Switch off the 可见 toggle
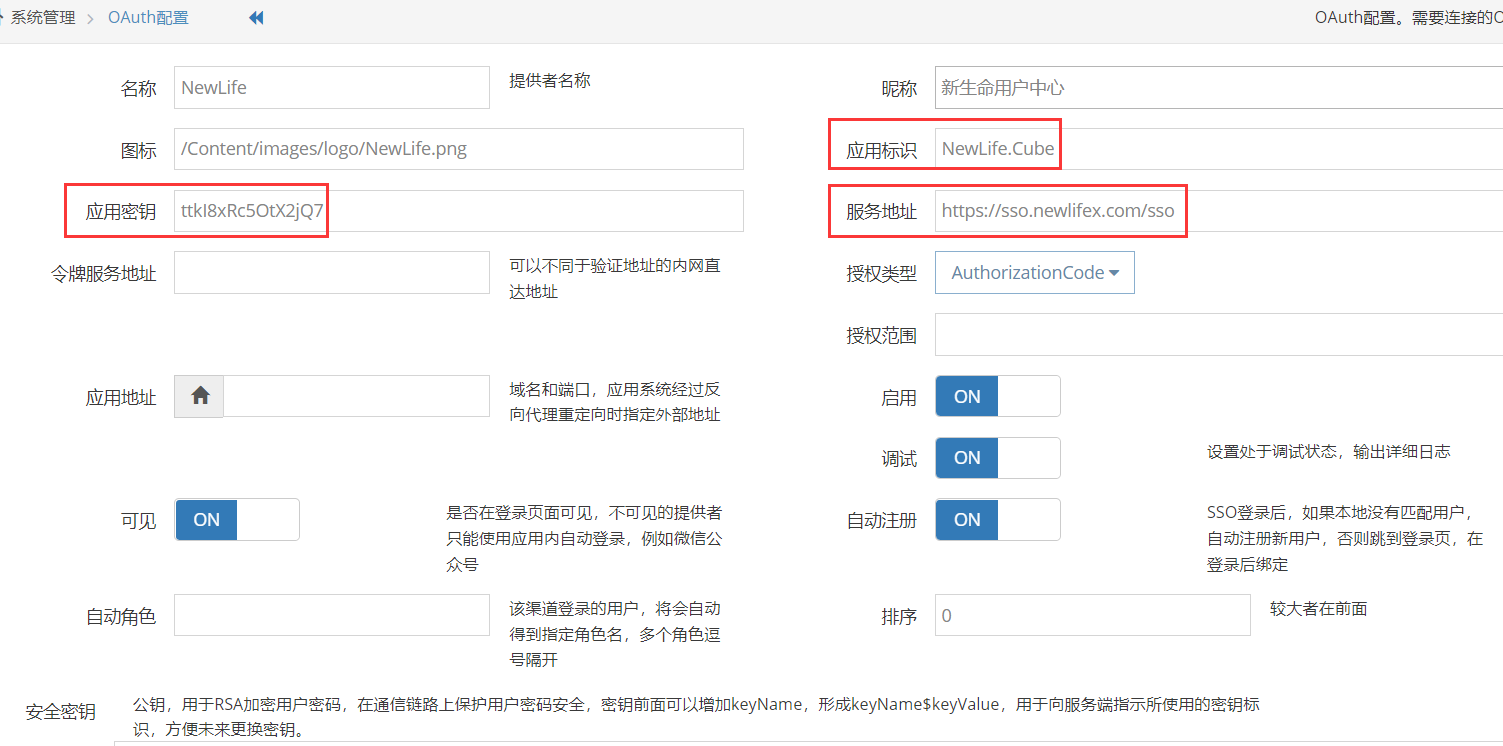The image size is (1503, 746). [237, 520]
